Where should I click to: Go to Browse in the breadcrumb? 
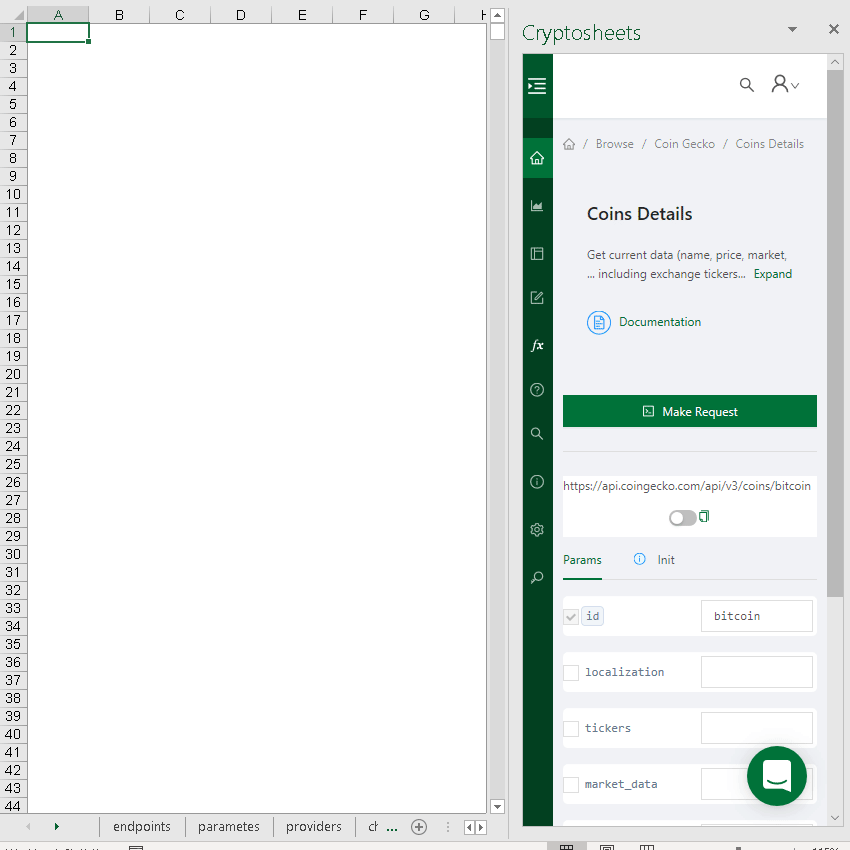click(614, 144)
